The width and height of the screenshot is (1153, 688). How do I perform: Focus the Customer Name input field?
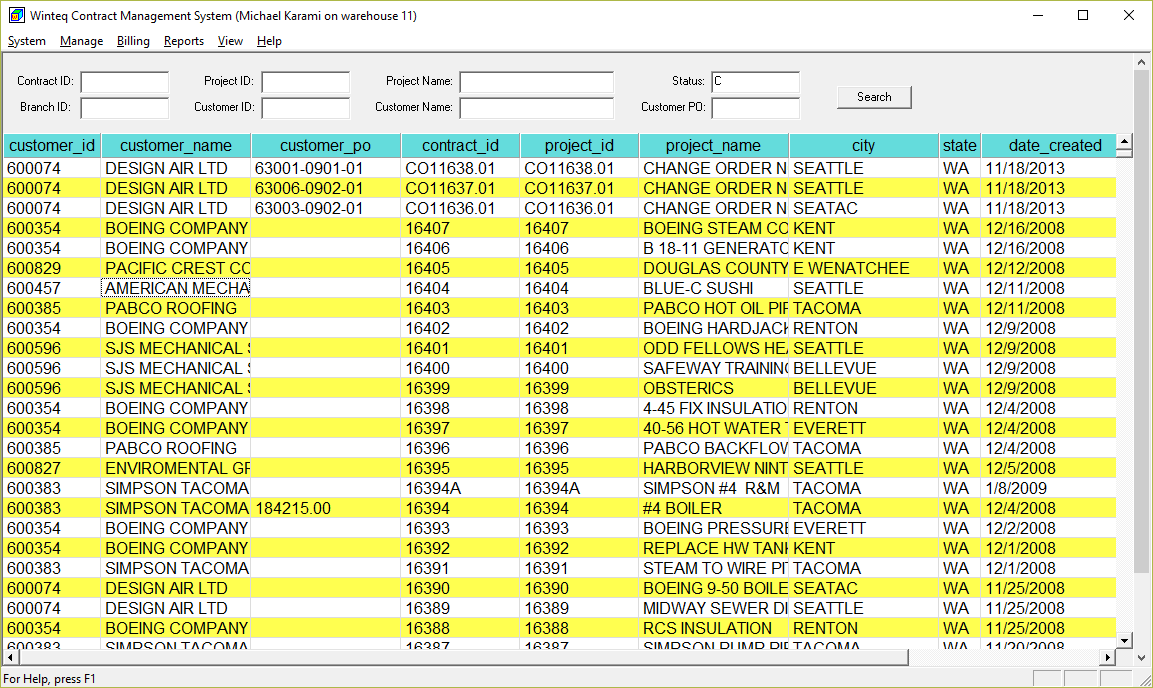(536, 107)
